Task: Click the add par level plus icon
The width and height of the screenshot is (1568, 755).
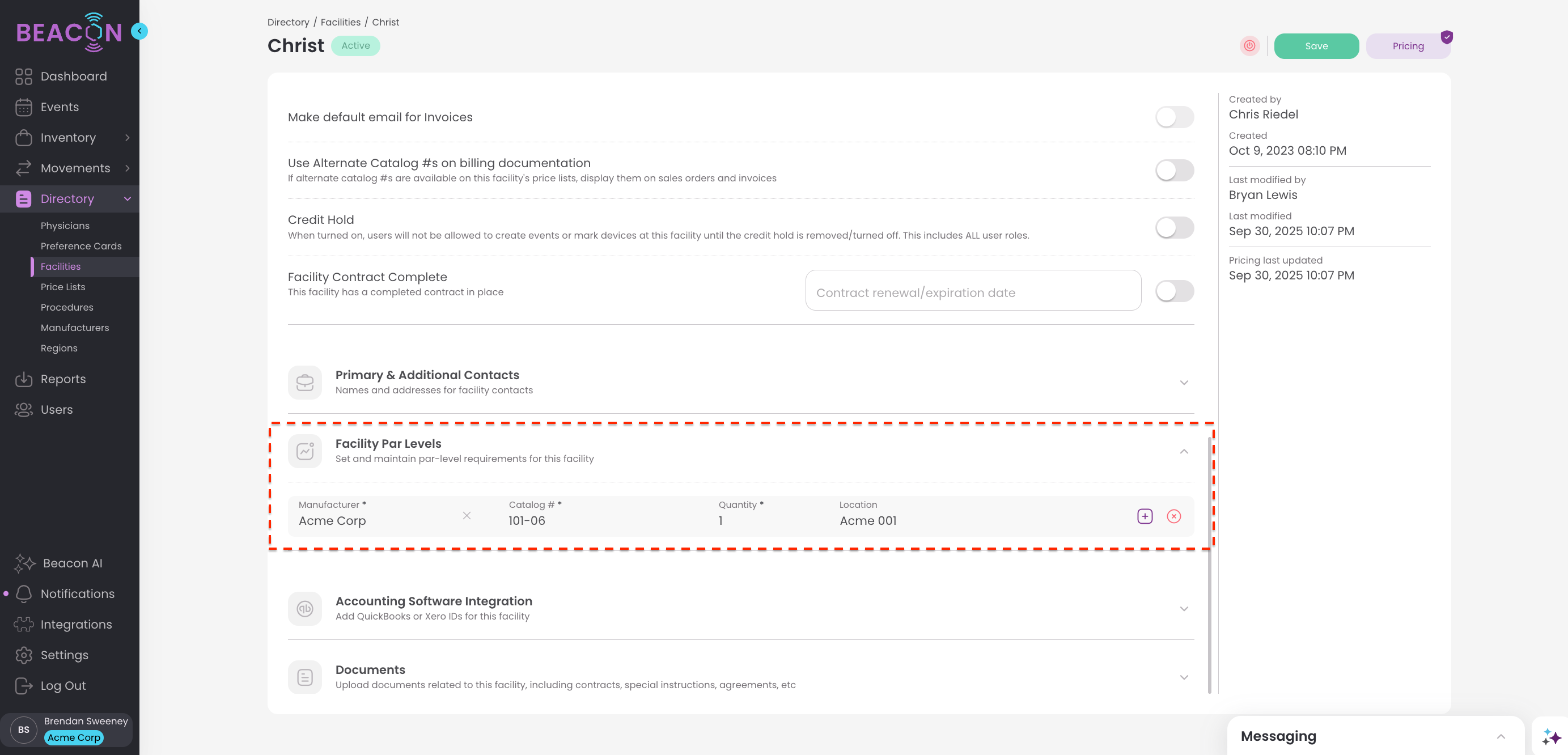Action: pos(1145,516)
